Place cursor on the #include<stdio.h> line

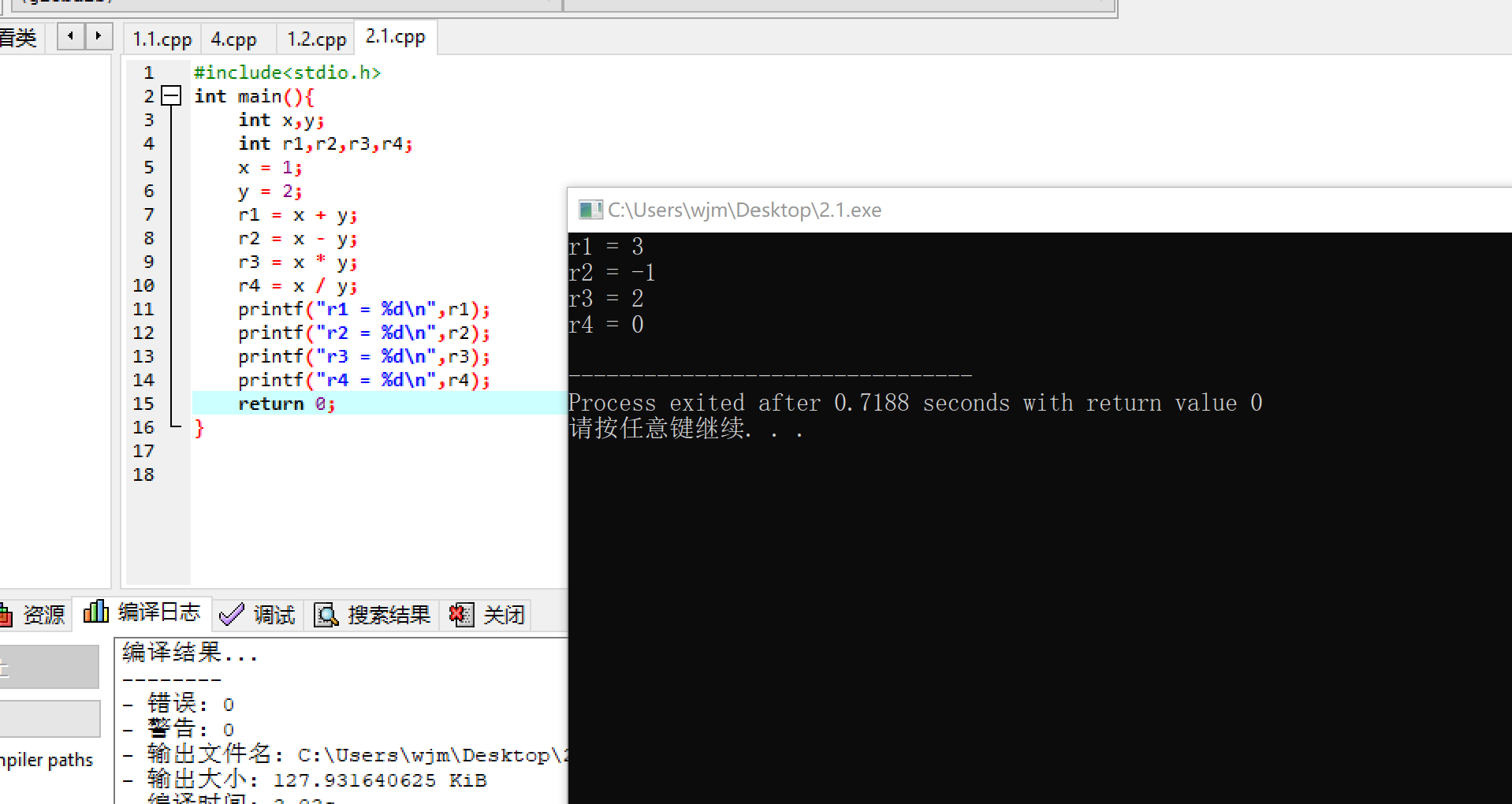pyautogui.click(x=288, y=73)
